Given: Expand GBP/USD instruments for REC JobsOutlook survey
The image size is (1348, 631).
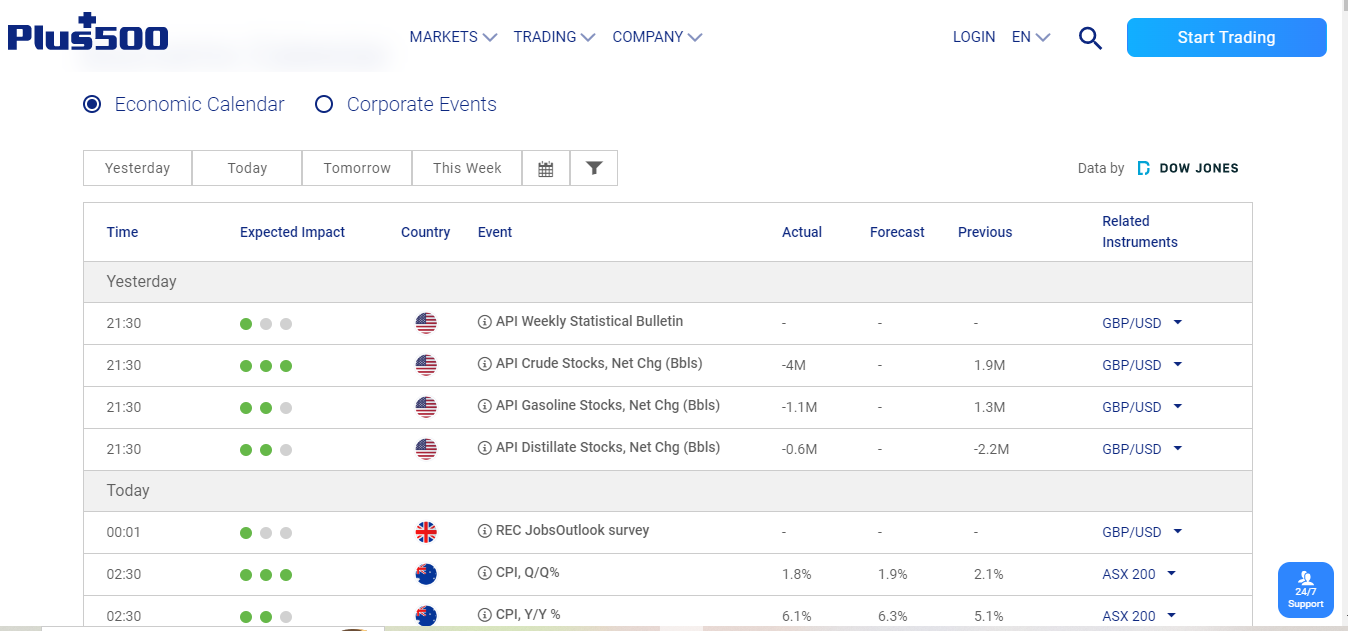Looking at the screenshot, I should (x=1142, y=532).
